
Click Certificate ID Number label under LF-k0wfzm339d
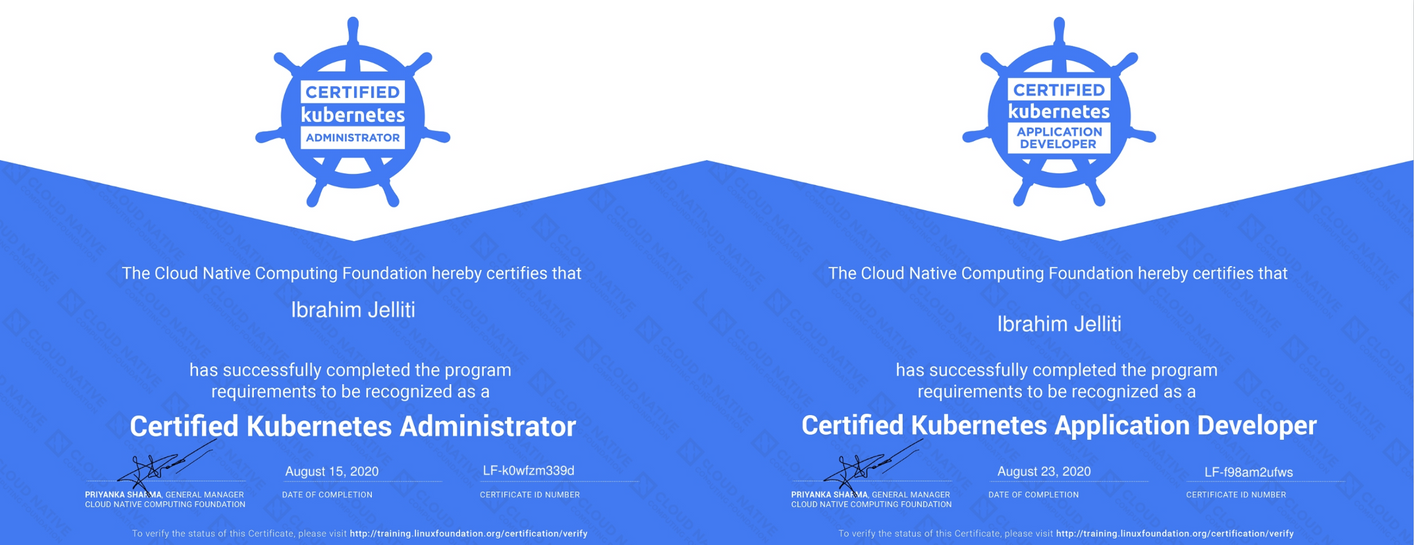point(530,495)
